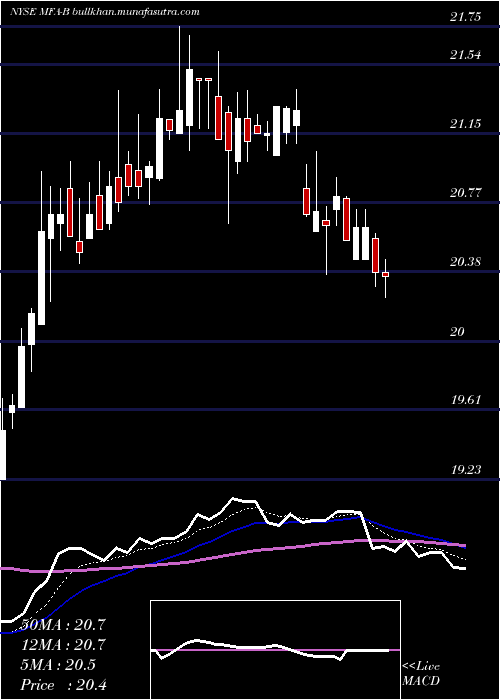Click the 50MA : 20.7 legend text
The height and width of the screenshot is (700, 500).
62,624
